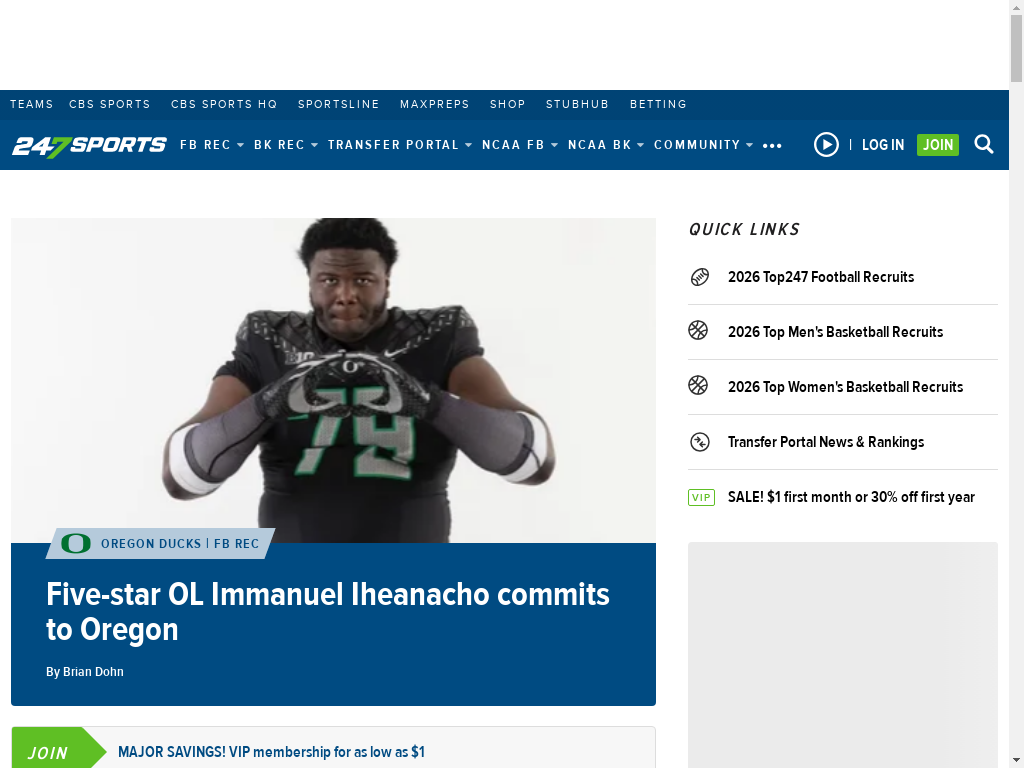
Task: Click basketball icon beside Men's Basketball Recruits
Action: [698, 330]
